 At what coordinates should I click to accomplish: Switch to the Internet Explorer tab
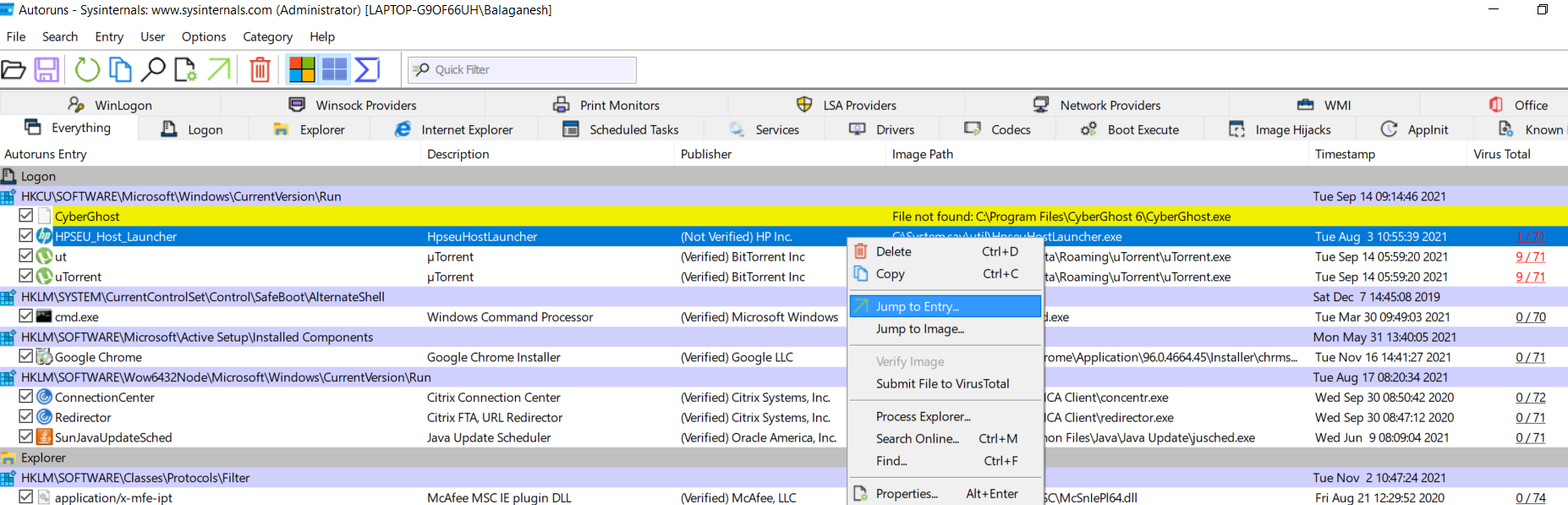(x=454, y=129)
